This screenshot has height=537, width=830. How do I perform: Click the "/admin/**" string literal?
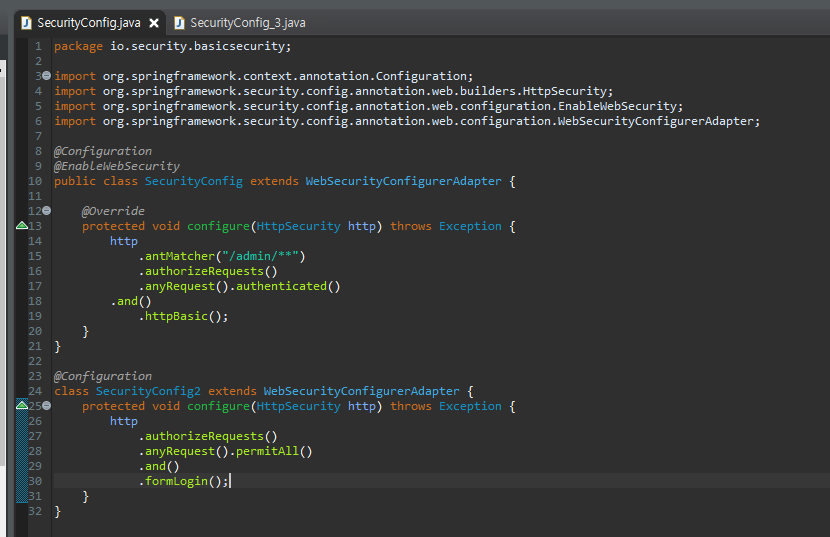pos(260,256)
